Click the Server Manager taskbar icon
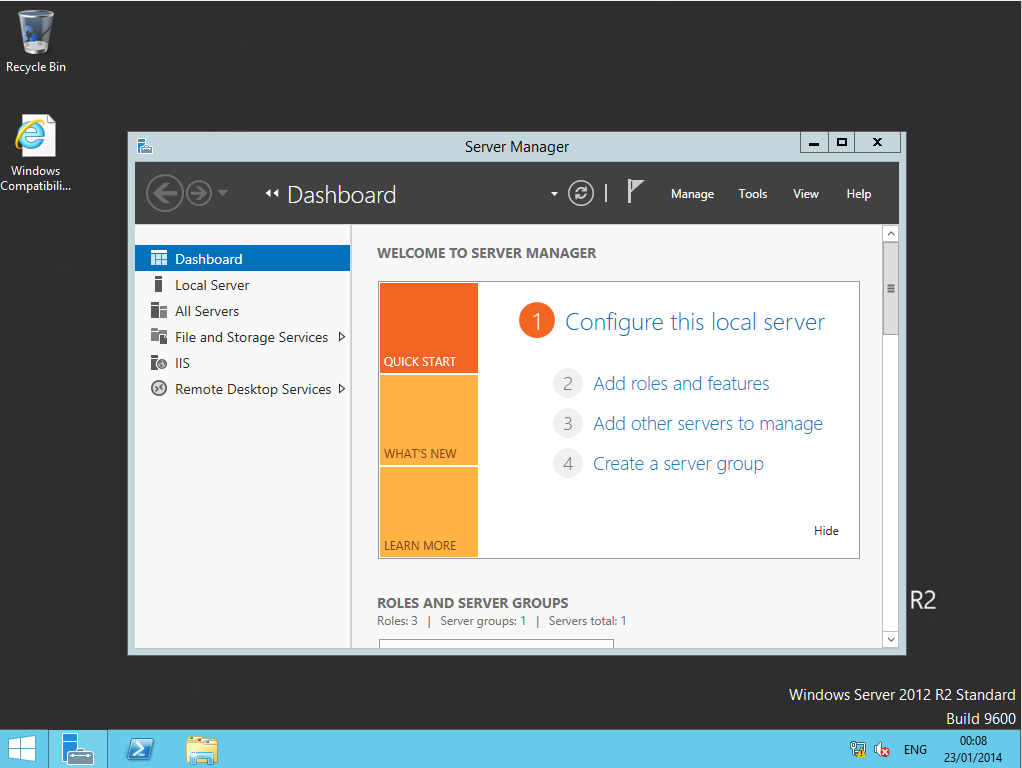 (x=78, y=748)
